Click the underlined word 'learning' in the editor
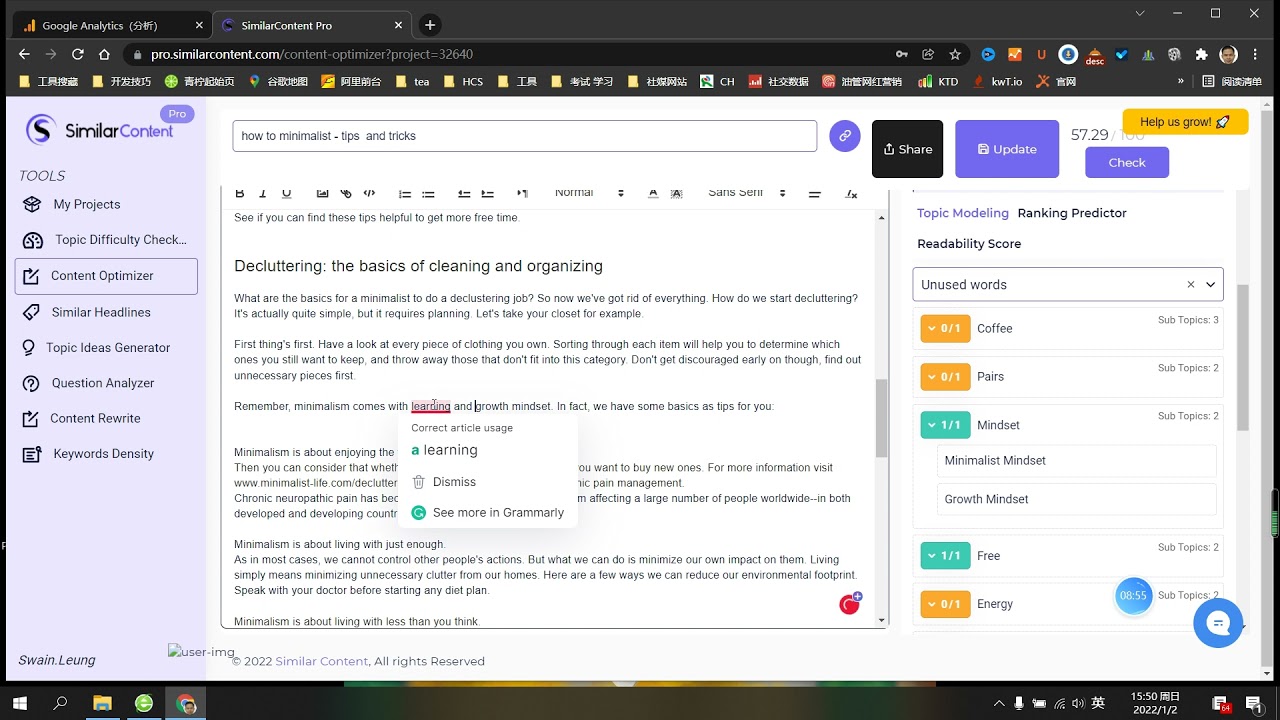Viewport: 1280px width, 720px height. (431, 406)
